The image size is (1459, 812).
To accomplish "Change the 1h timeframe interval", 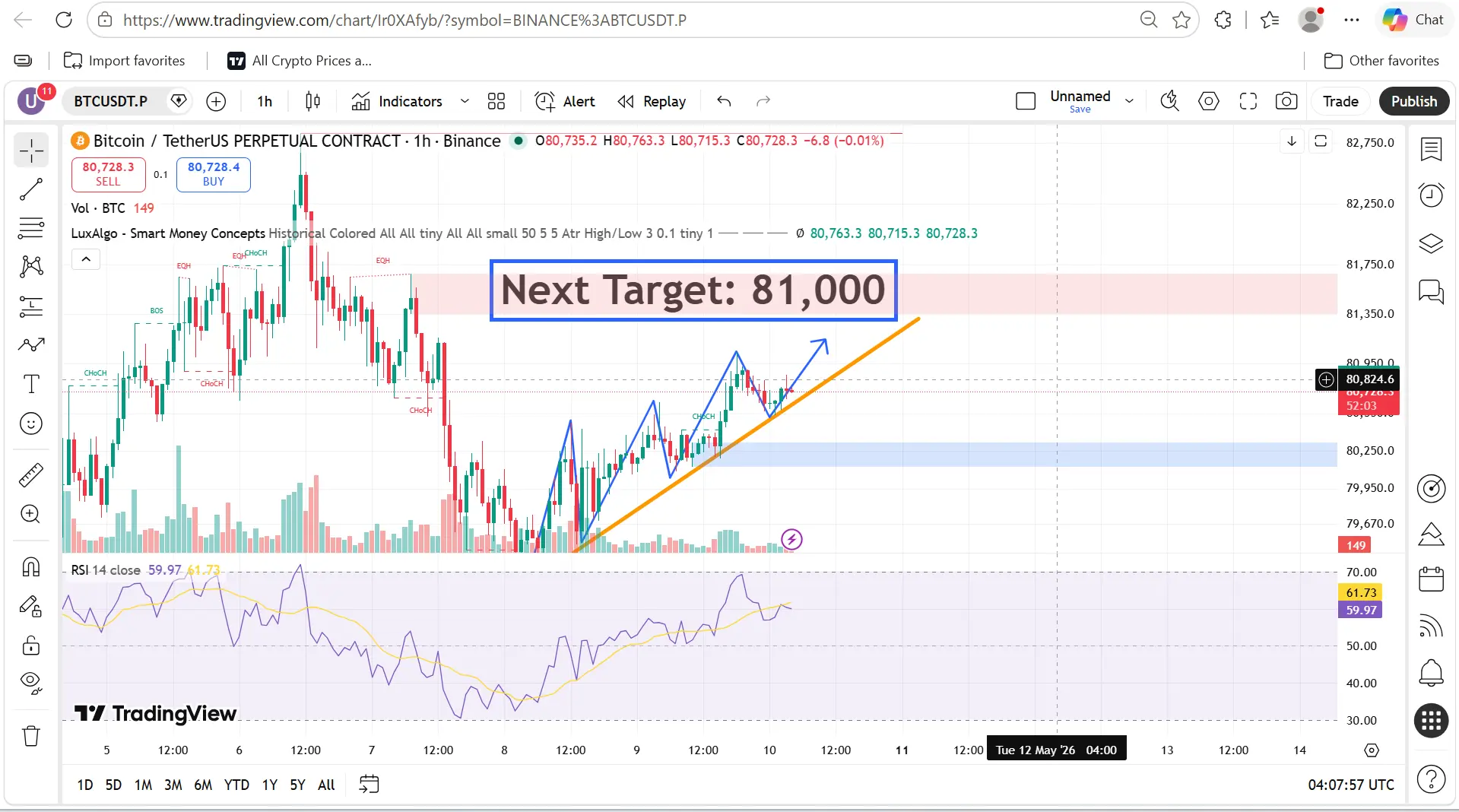I will 265,101.
